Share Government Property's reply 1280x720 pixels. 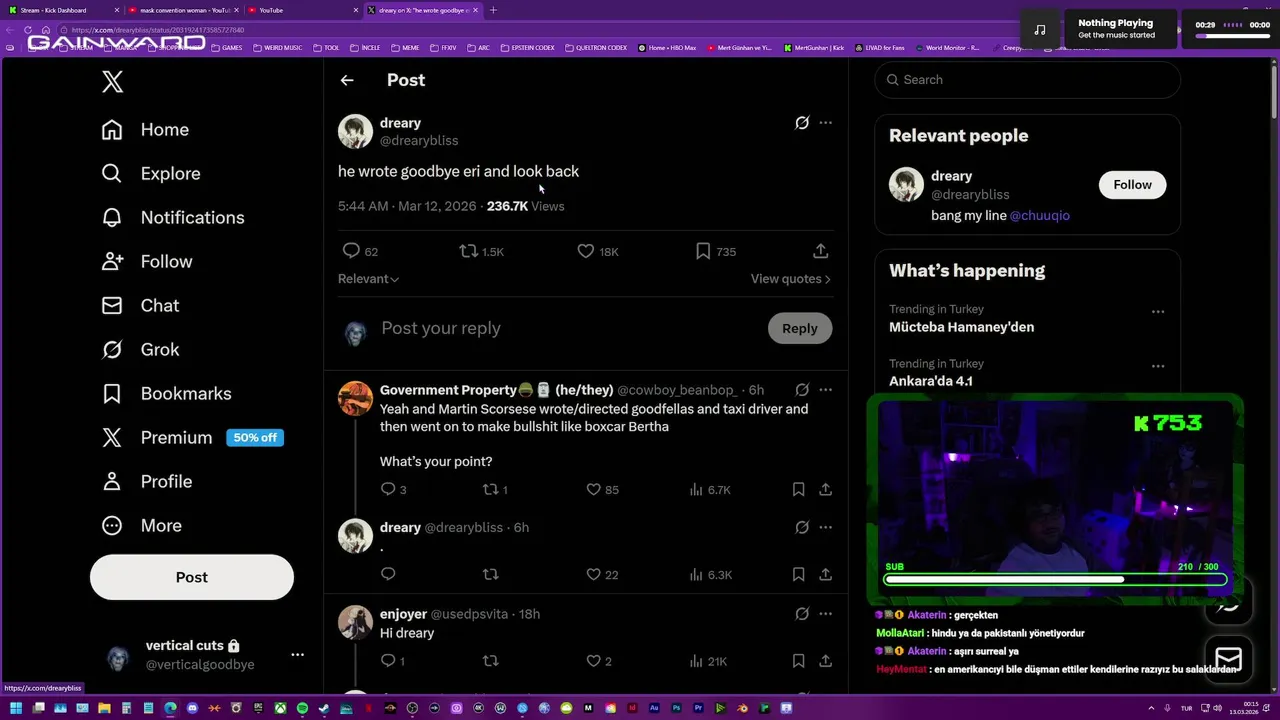coord(825,489)
